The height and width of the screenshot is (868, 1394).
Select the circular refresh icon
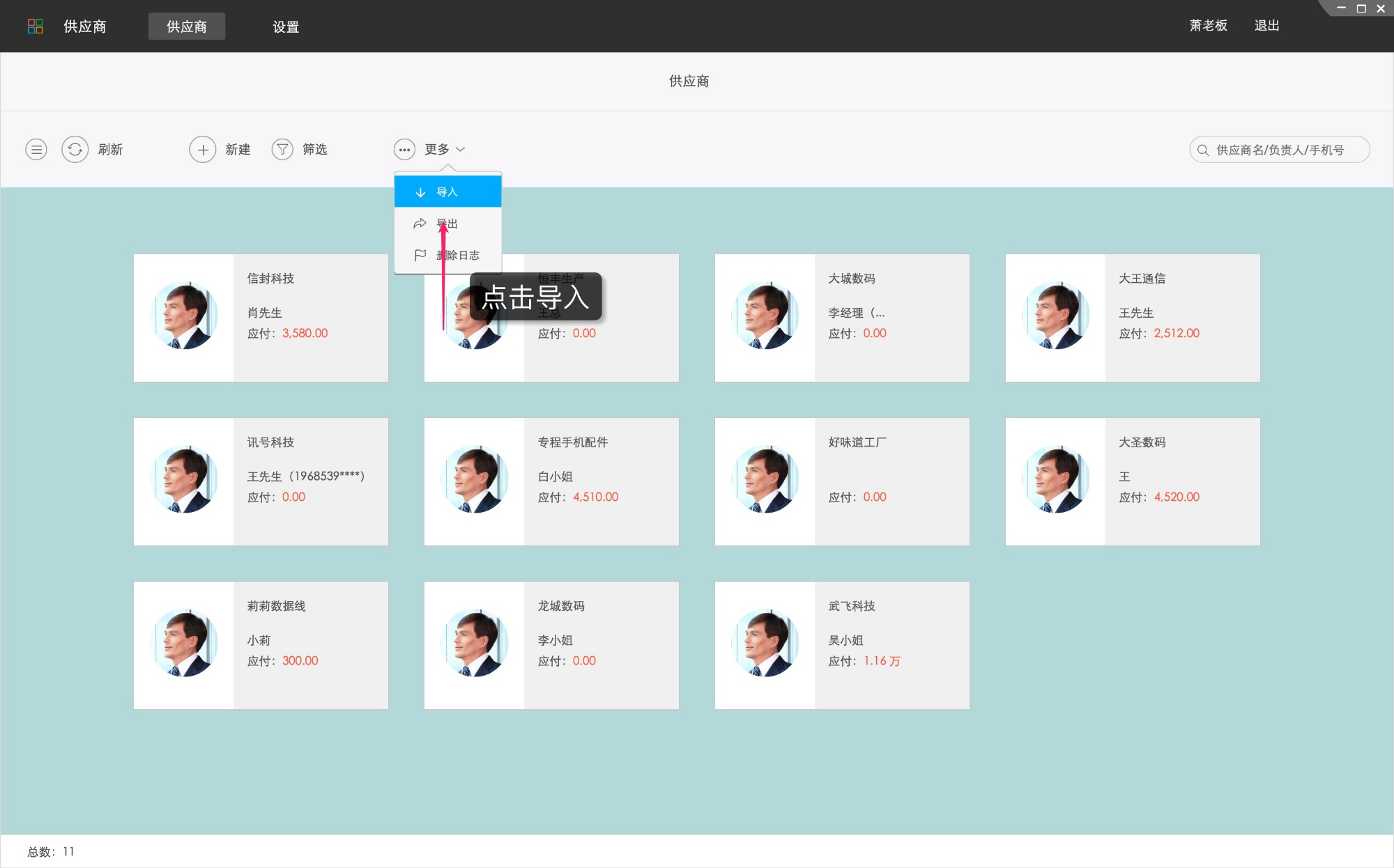coord(75,149)
